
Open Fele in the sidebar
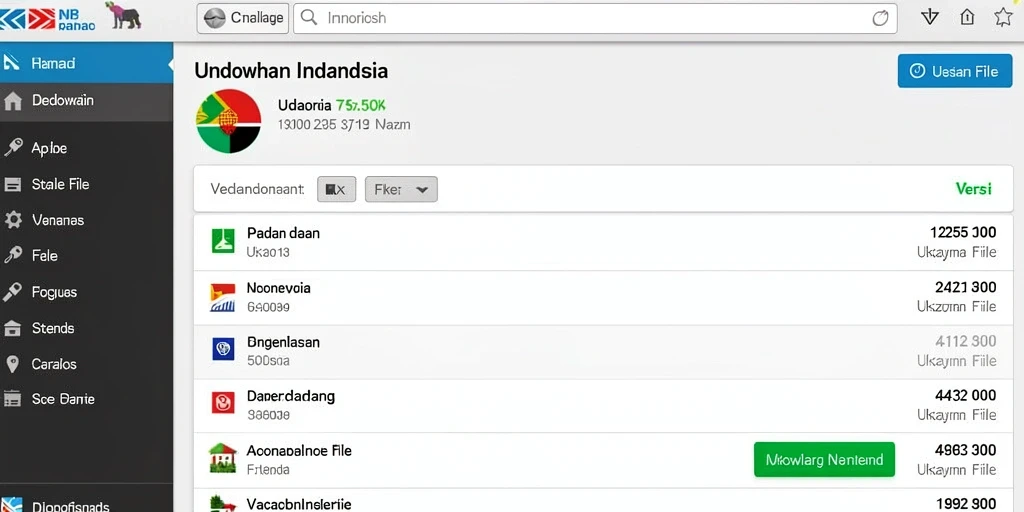coord(86,256)
